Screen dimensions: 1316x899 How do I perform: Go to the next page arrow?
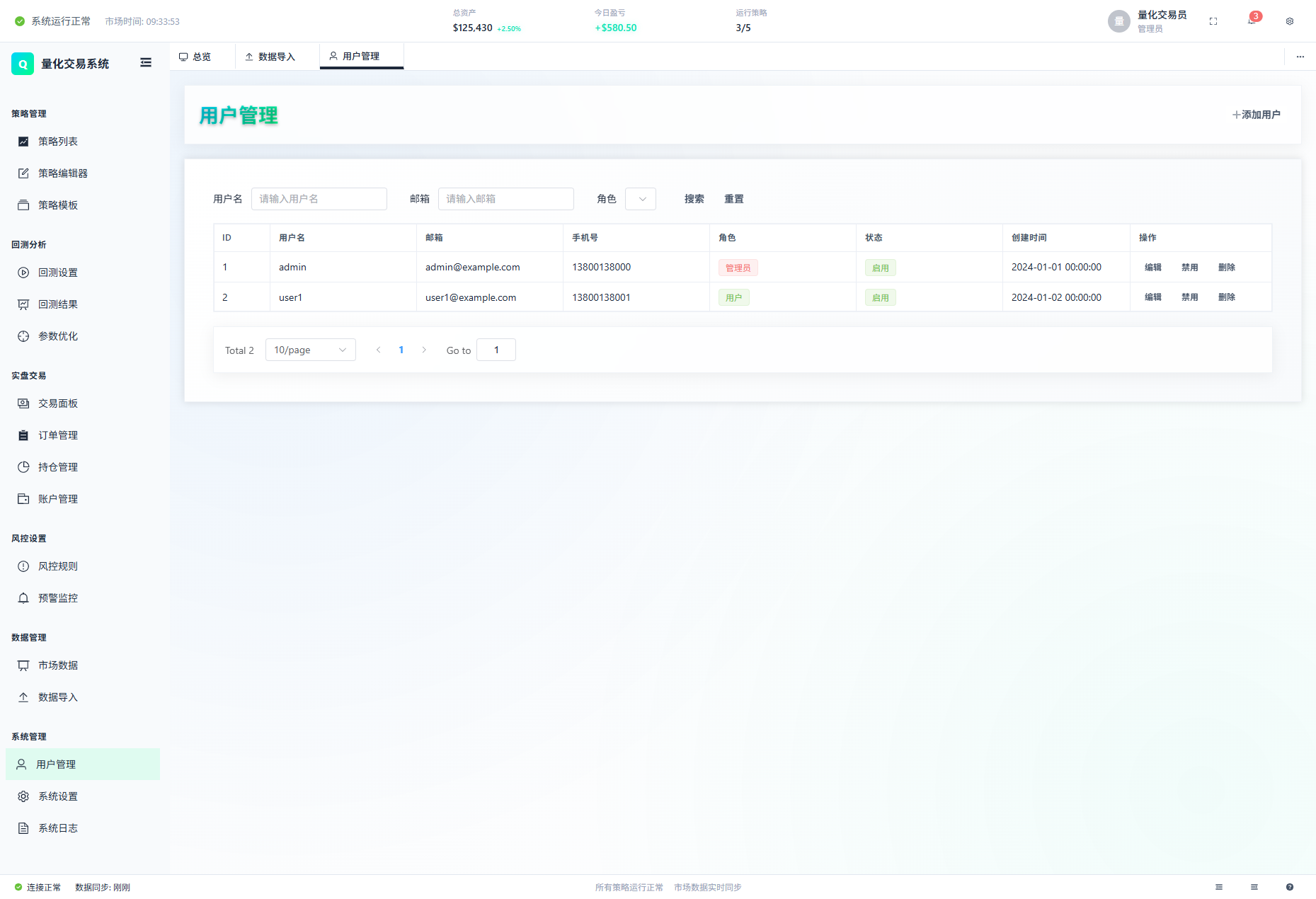pos(424,350)
